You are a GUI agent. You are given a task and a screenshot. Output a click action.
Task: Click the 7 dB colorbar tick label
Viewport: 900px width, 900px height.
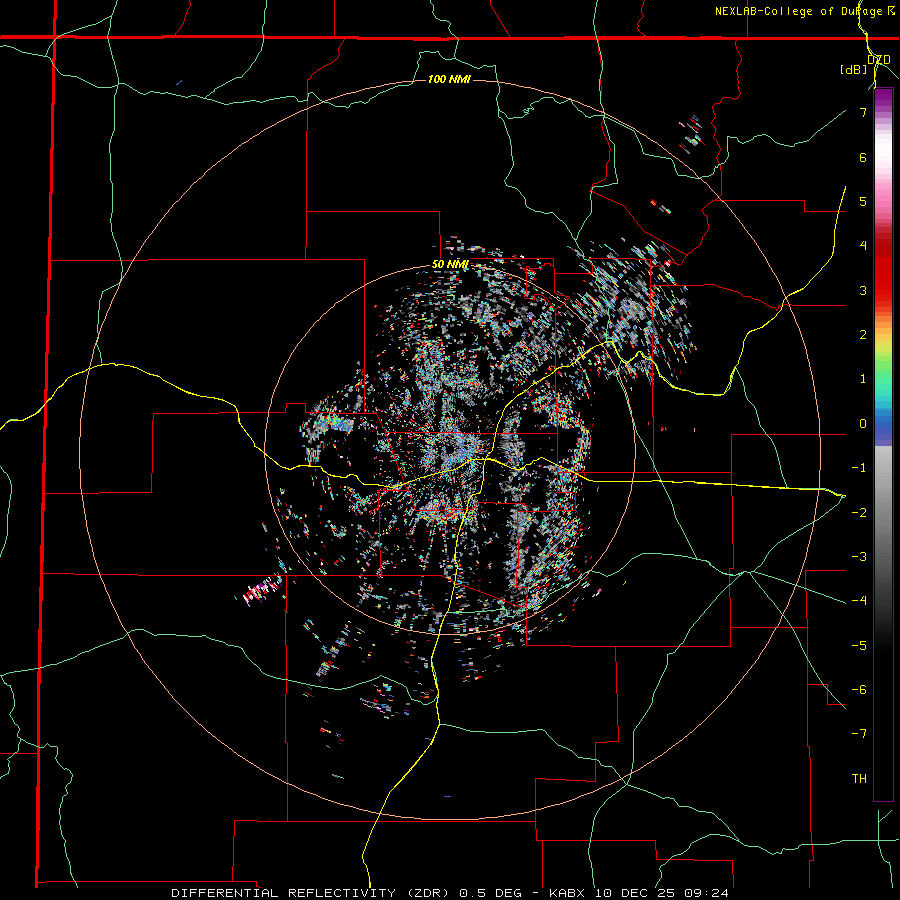pos(863,112)
